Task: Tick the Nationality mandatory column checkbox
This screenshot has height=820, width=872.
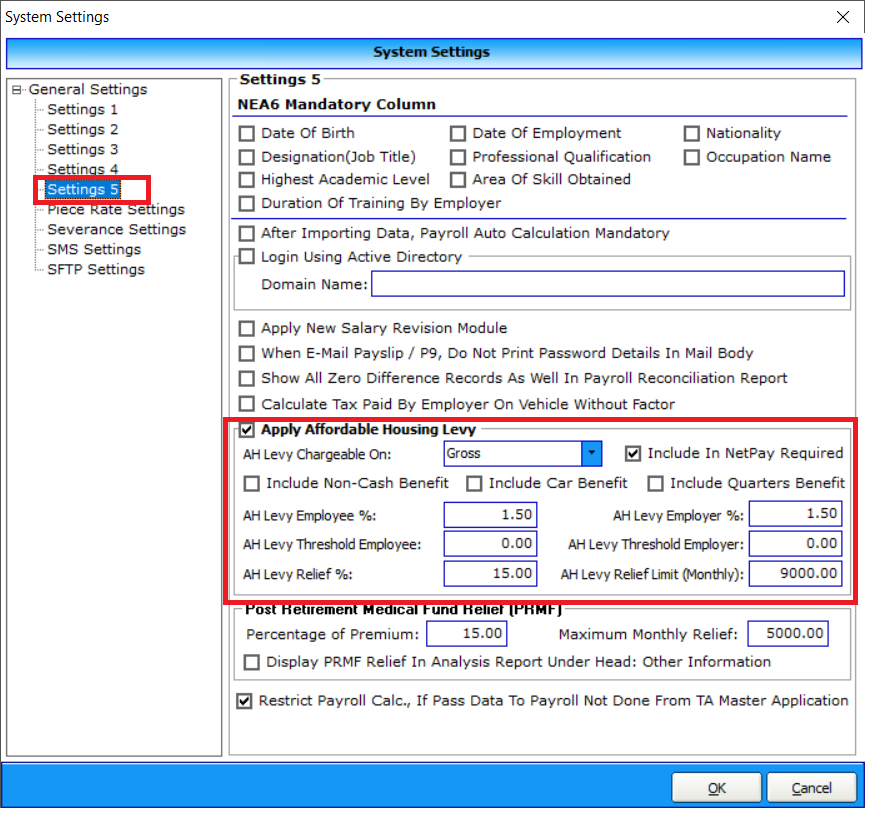Action: coord(692,133)
